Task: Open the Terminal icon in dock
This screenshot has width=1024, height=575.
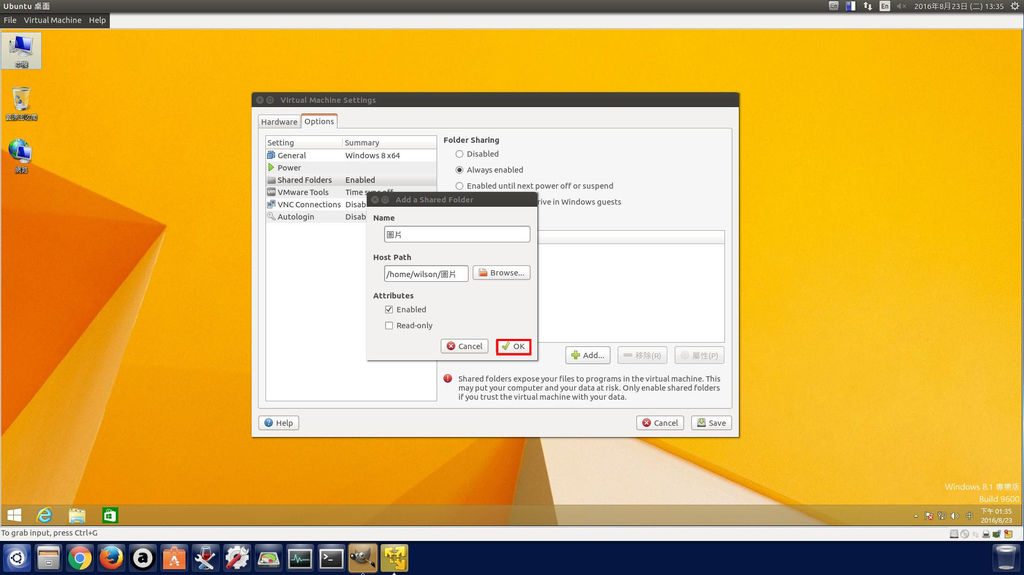Action: [x=331, y=558]
